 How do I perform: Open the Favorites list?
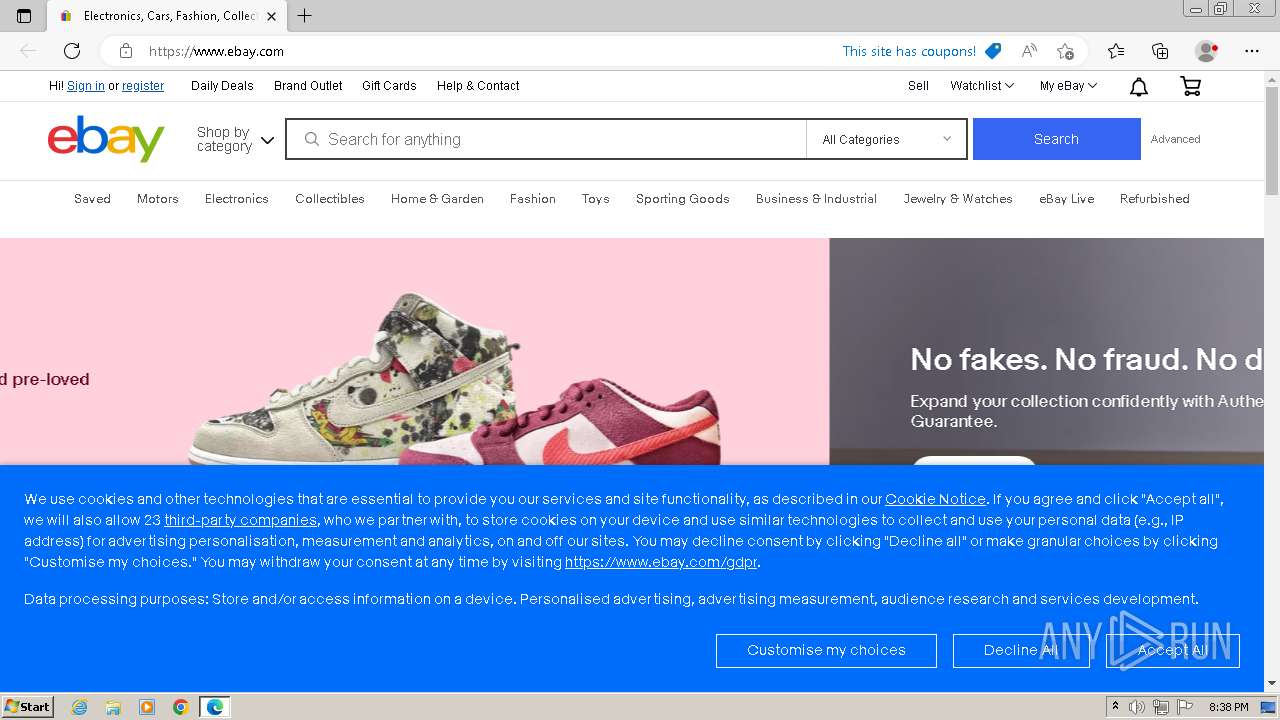coord(1116,51)
